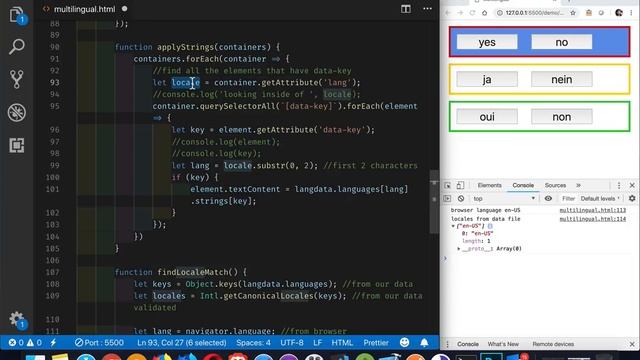Click the 'yes' button on page
The height and width of the screenshot is (360, 640).
click(487, 42)
